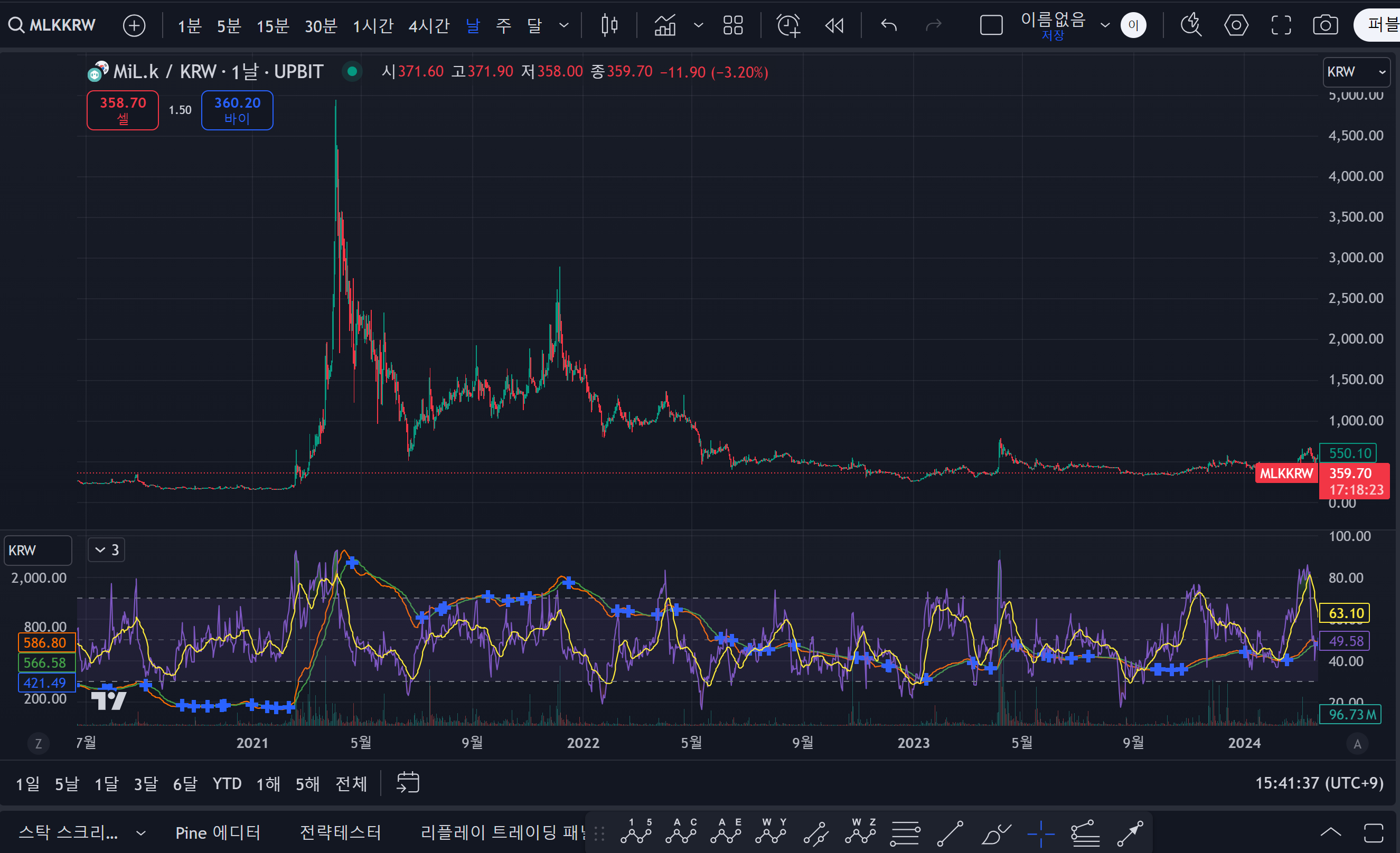The width and height of the screenshot is (1400, 853).
Task: Select the daily 날 timeframe
Action: point(473,25)
